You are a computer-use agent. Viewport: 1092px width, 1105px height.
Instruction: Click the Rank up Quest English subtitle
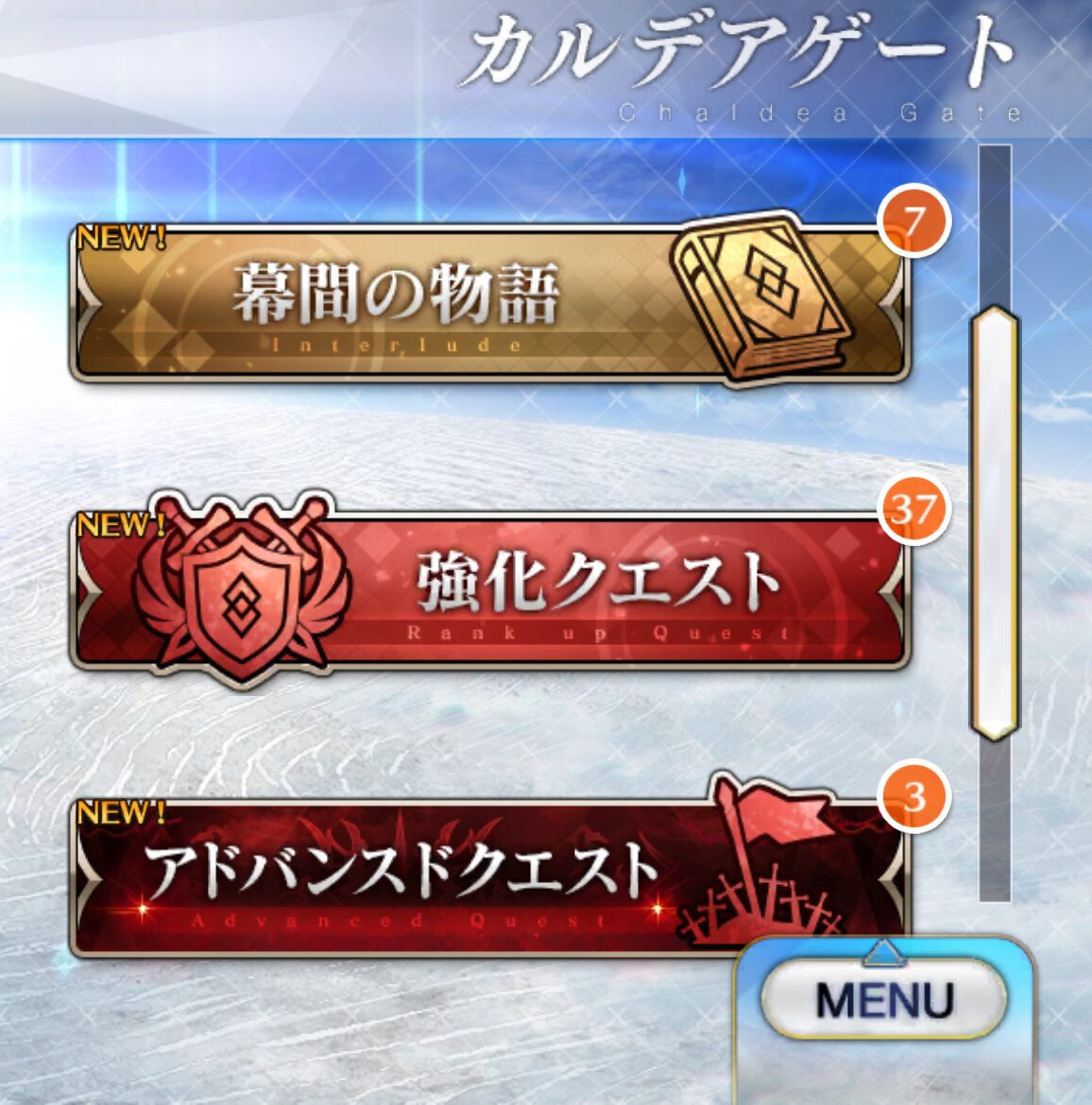coord(599,632)
